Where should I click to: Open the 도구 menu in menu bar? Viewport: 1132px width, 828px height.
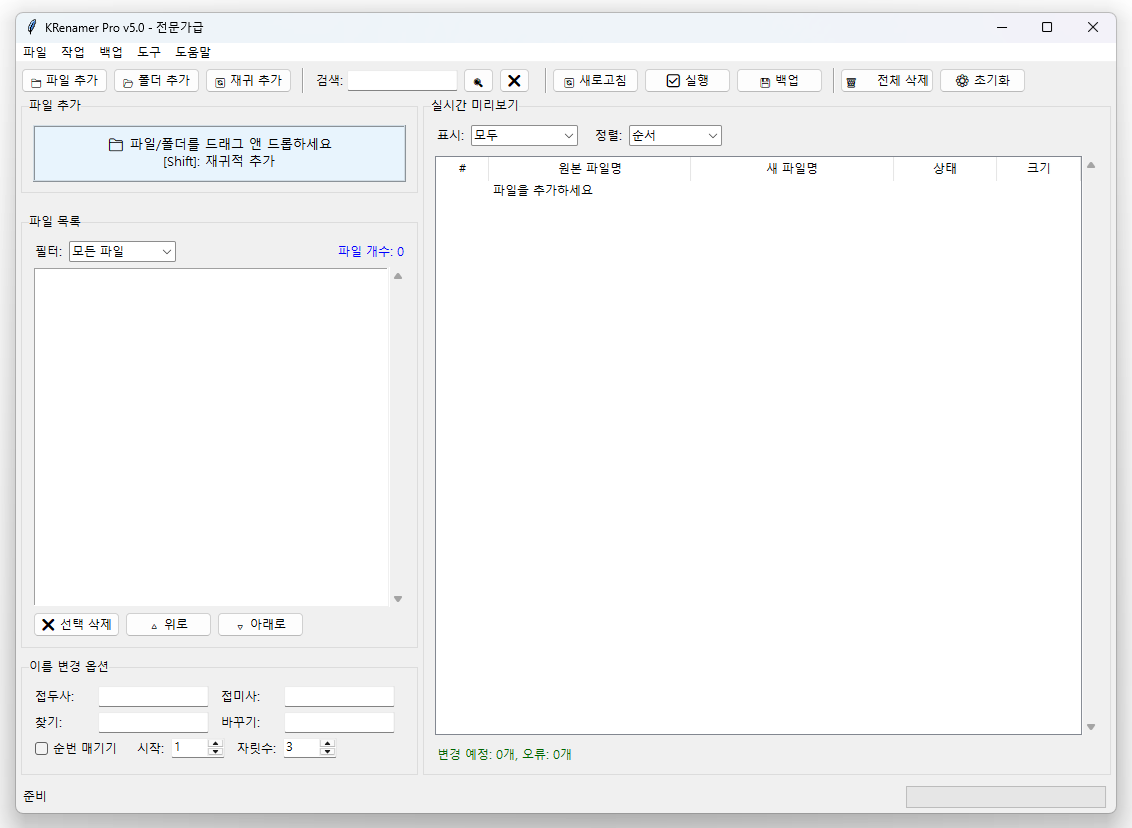coord(149,51)
